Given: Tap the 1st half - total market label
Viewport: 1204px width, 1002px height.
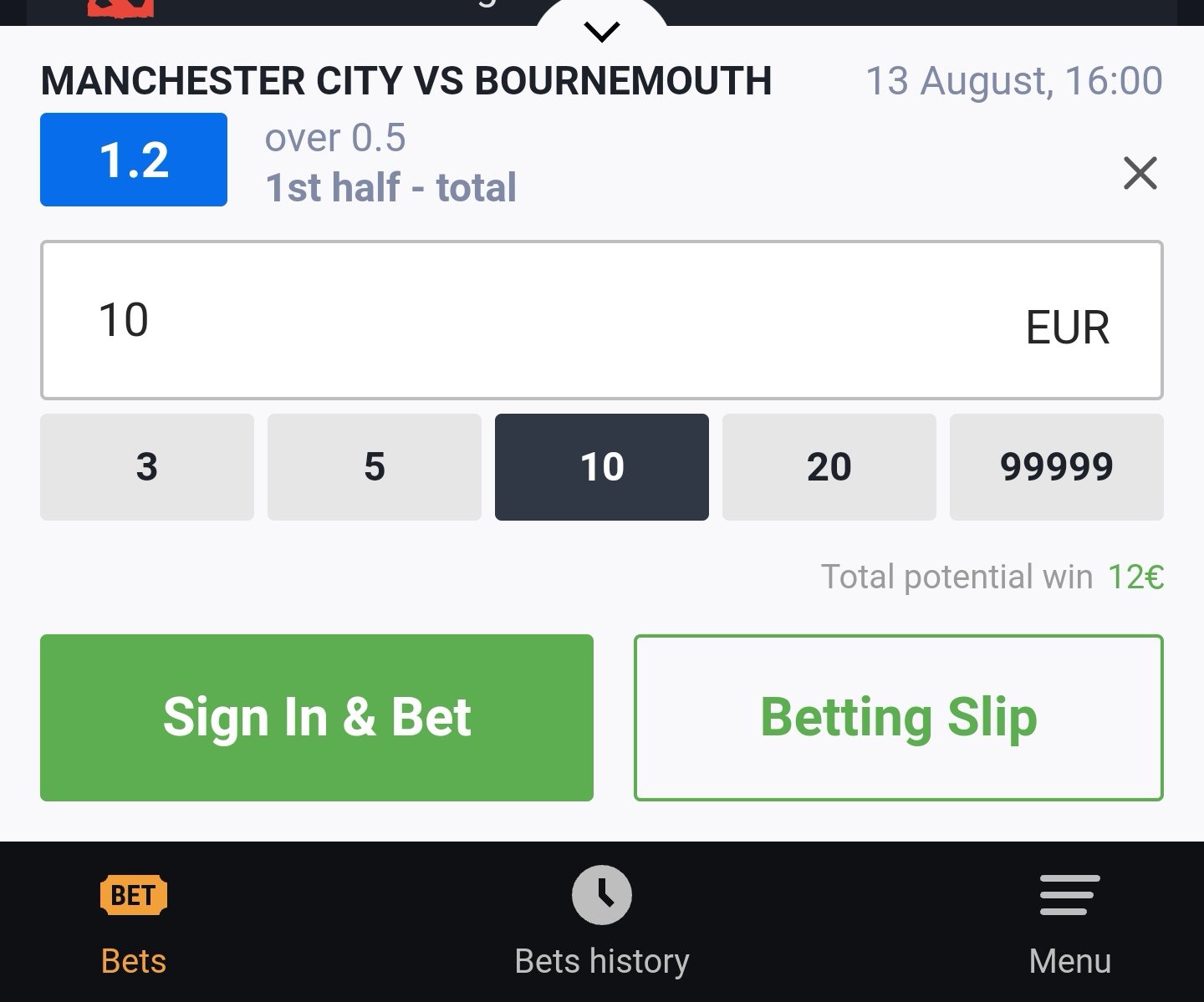Looking at the screenshot, I should (390, 187).
